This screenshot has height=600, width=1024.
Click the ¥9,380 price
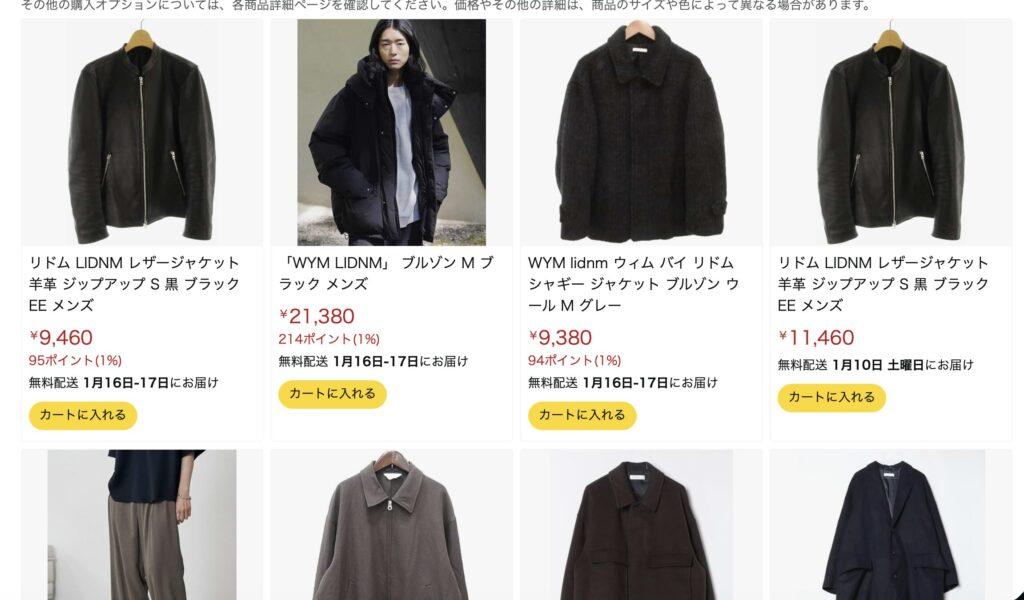[x=560, y=338]
